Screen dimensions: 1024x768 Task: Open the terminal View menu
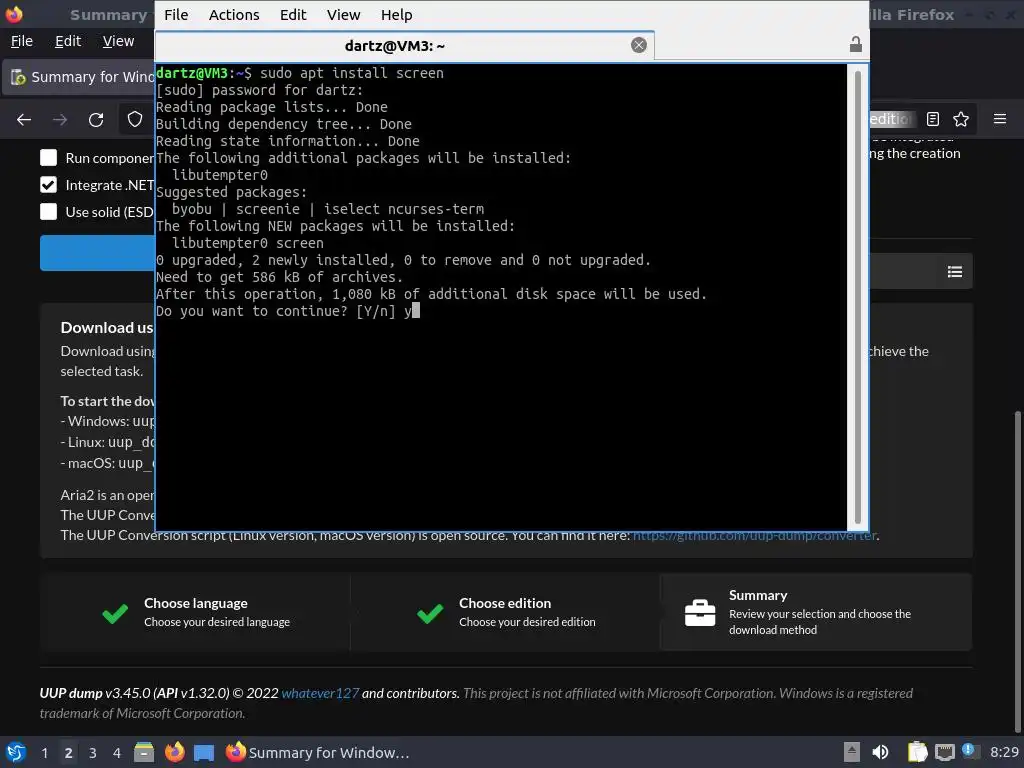(344, 14)
